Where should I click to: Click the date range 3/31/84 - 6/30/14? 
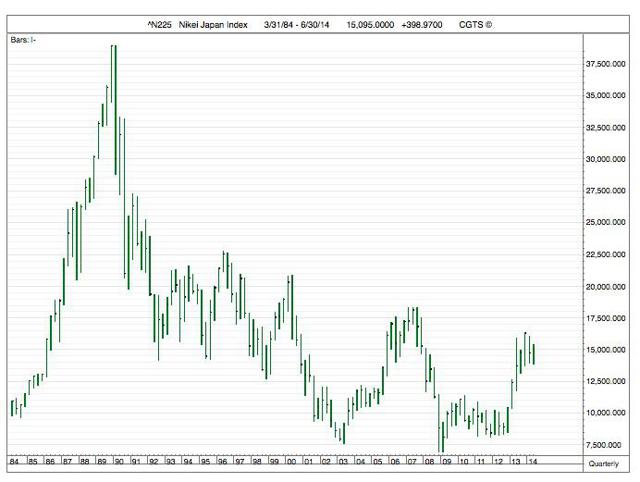(x=296, y=25)
